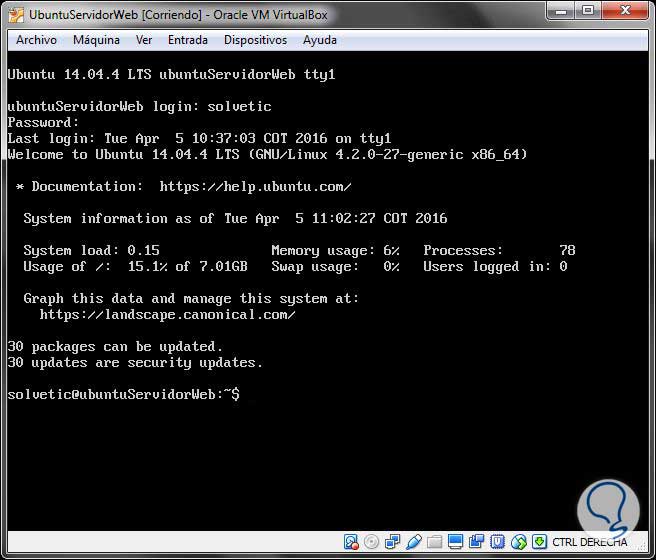Click the VirtualBox icon in the title bar

point(16,15)
